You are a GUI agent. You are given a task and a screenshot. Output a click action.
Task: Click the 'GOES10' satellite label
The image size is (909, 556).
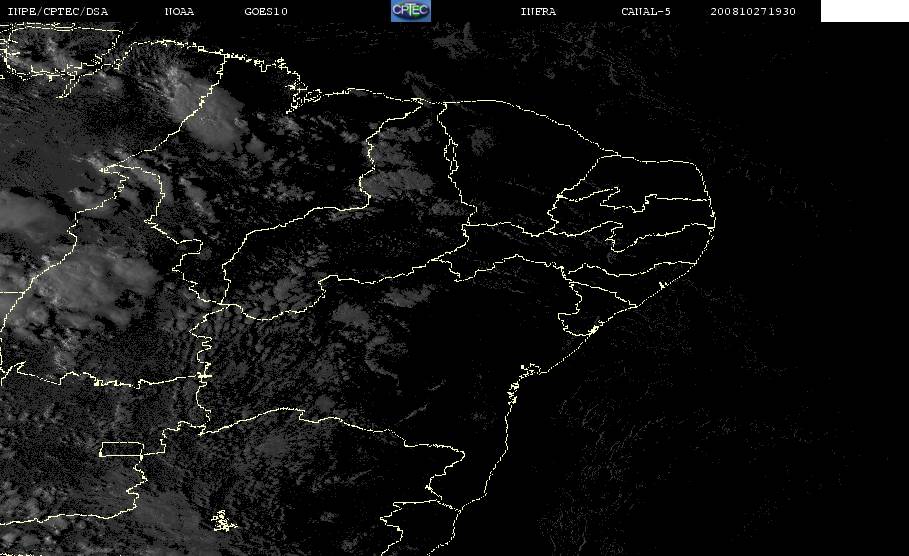click(266, 11)
